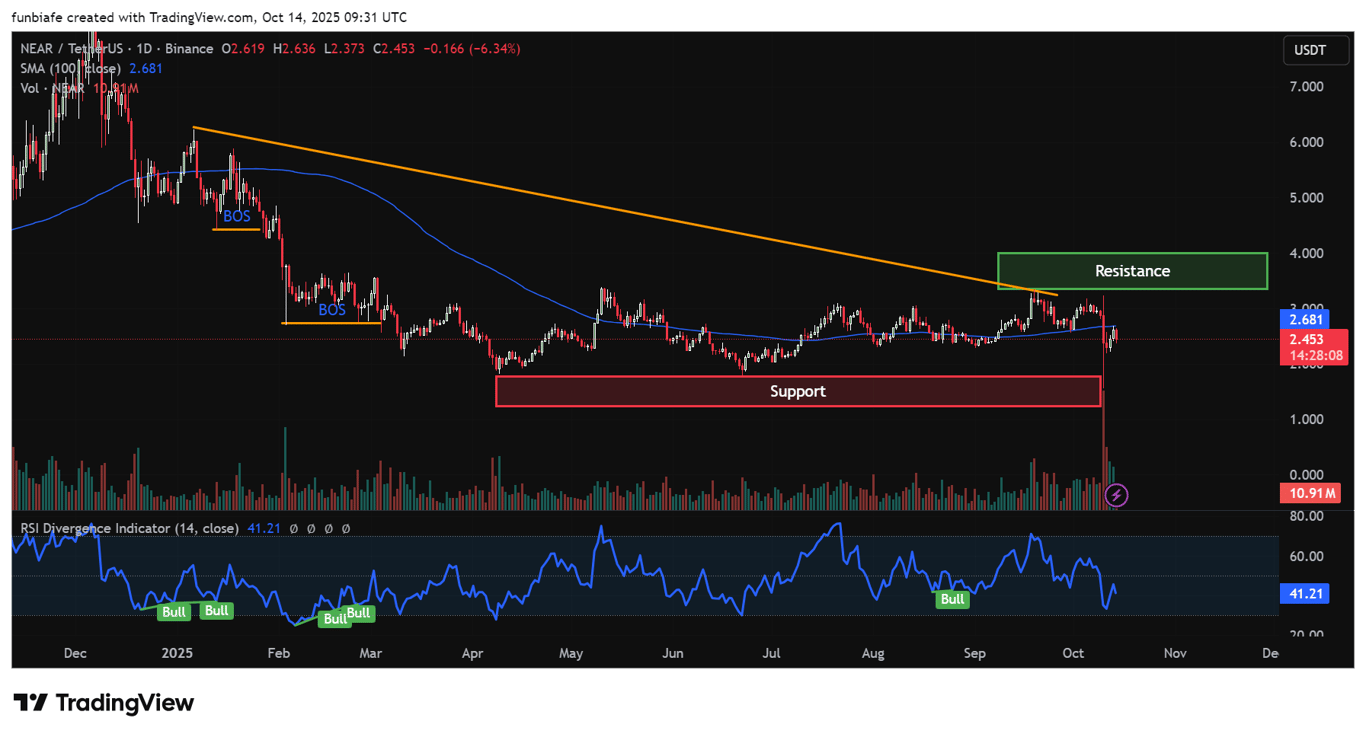Select the first Bull divergence badge on RSI
Screen dimensions: 1366x737
pos(173,611)
